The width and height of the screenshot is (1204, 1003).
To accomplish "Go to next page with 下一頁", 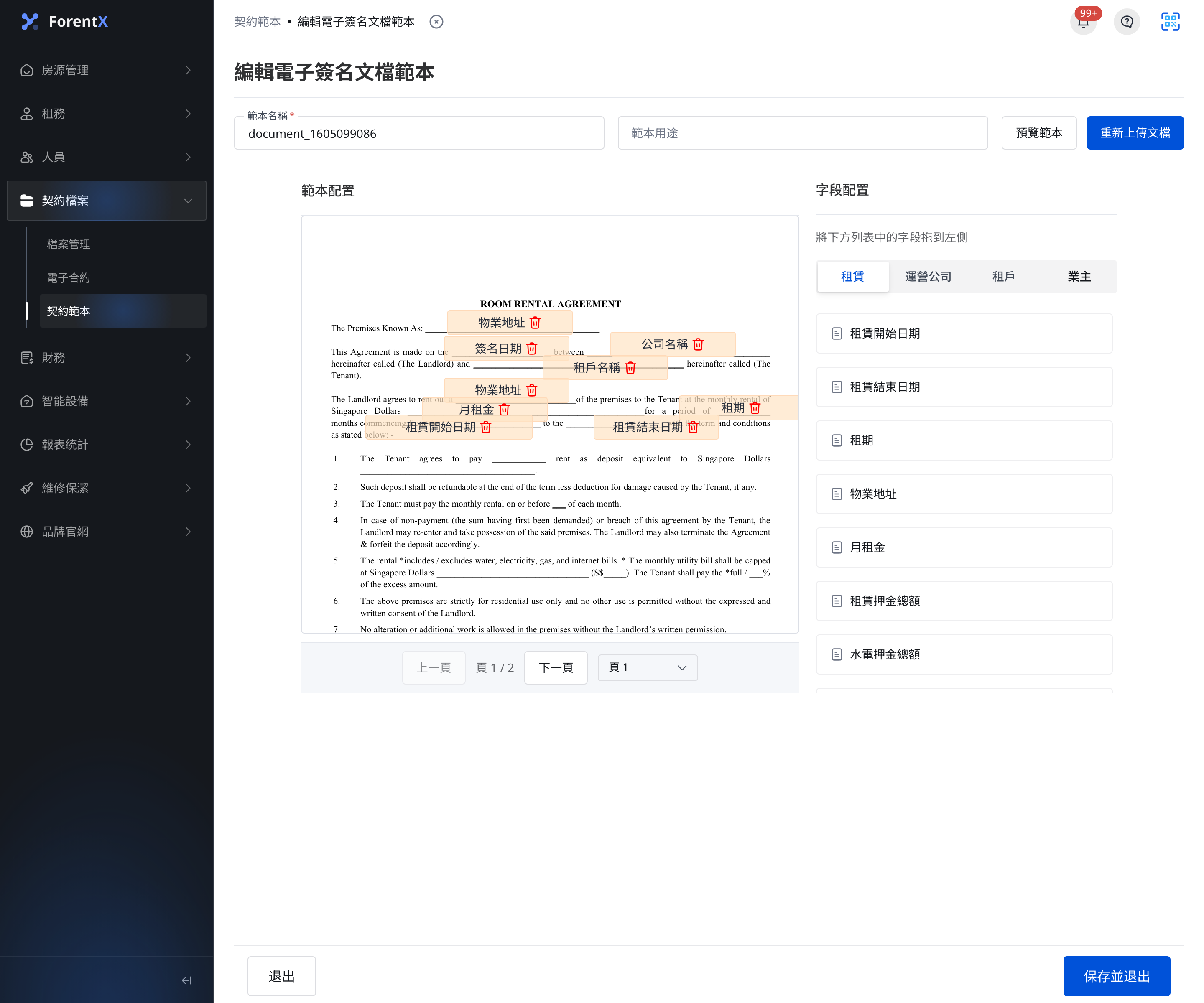I will coord(556,668).
